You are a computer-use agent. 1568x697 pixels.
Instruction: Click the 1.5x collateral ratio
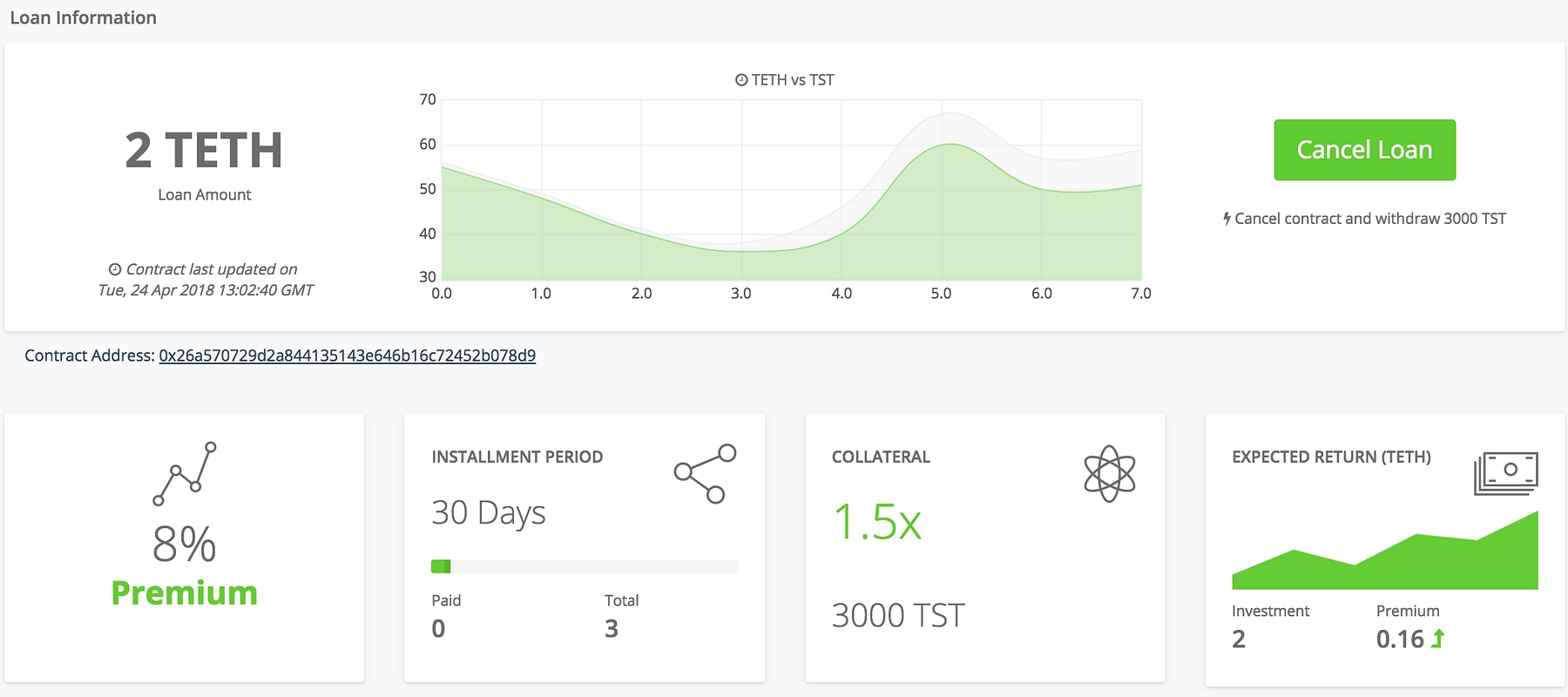(877, 522)
